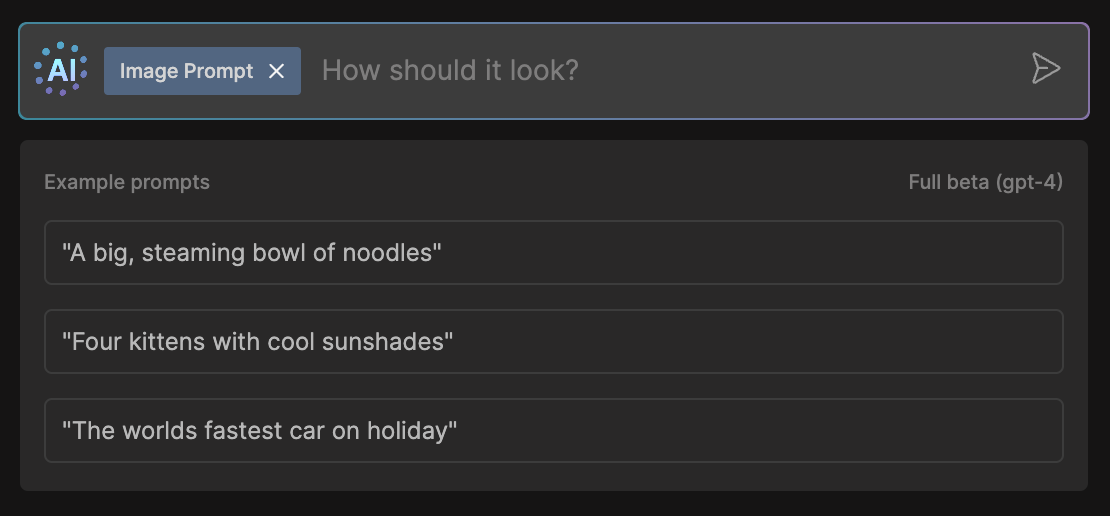Viewport: 1110px width, 516px height.
Task: Select the noodles suggestion row
Action: pos(553,253)
